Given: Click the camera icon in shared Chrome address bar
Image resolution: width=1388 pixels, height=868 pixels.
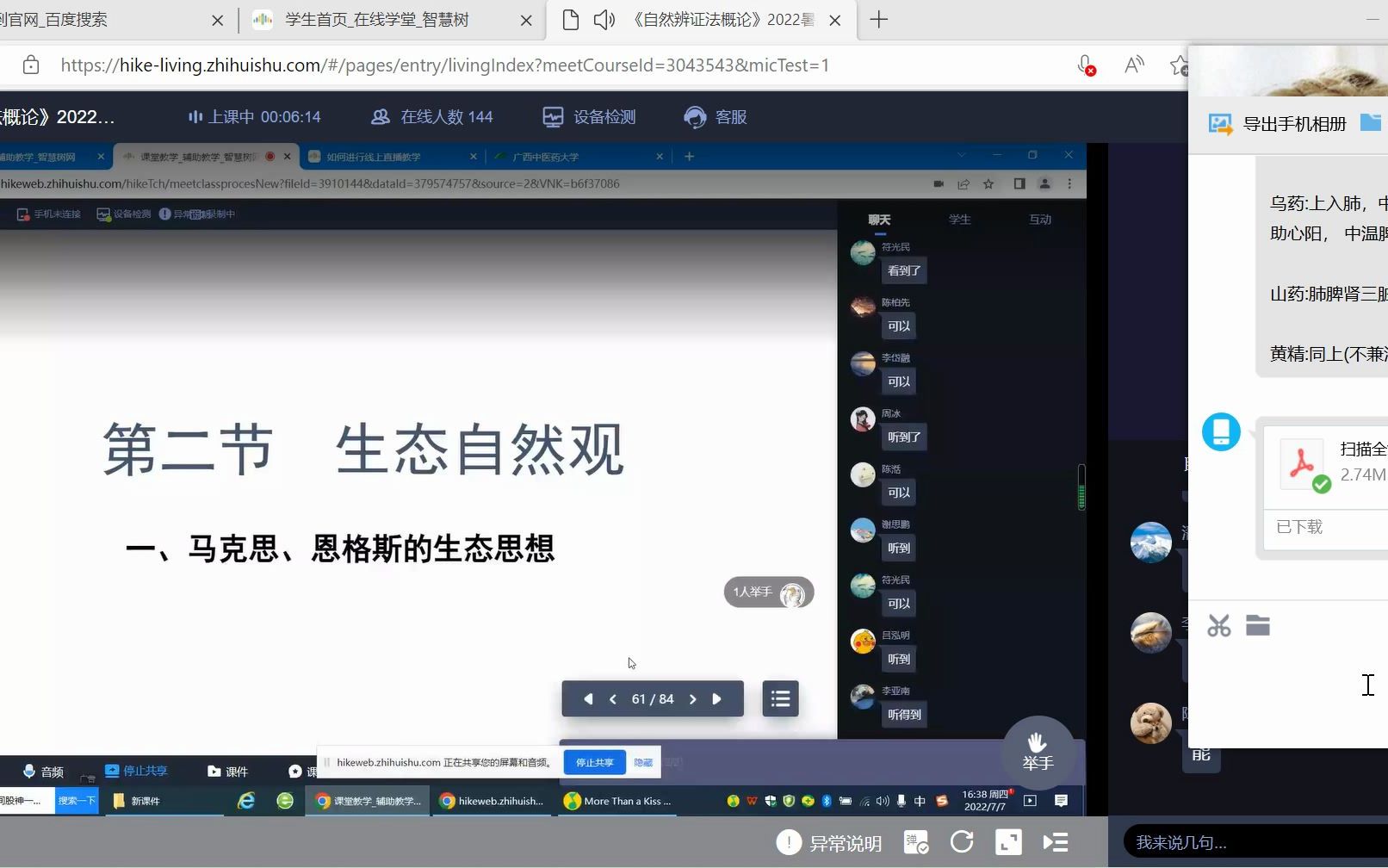Looking at the screenshot, I should (x=939, y=183).
